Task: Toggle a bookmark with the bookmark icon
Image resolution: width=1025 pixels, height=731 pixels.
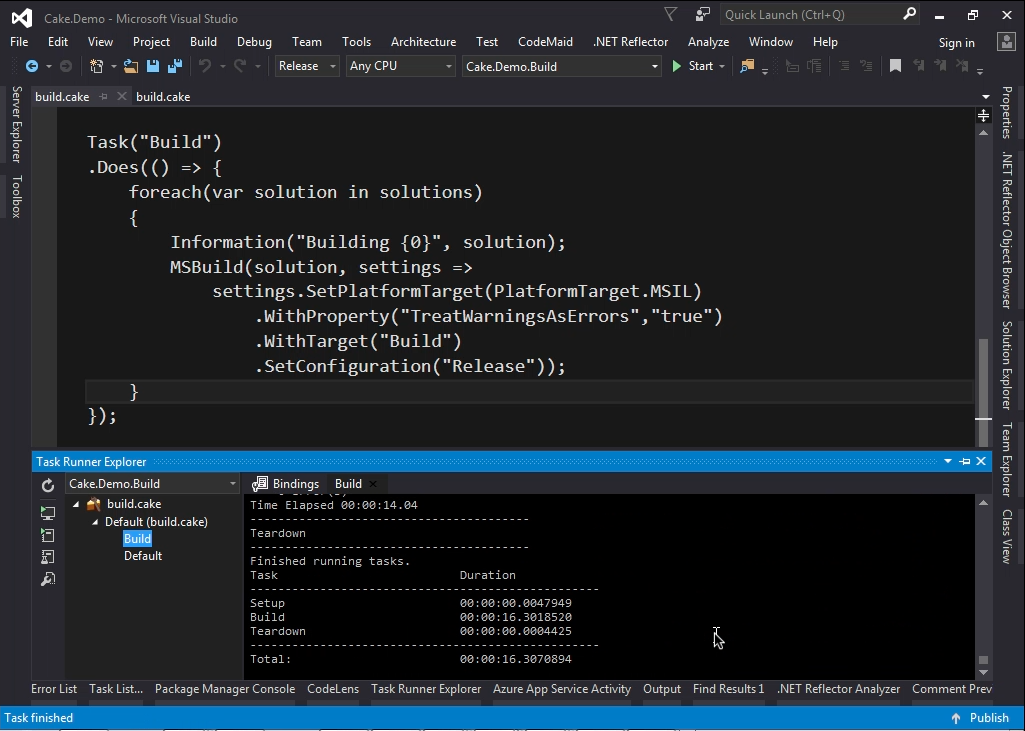Action: tap(896, 66)
